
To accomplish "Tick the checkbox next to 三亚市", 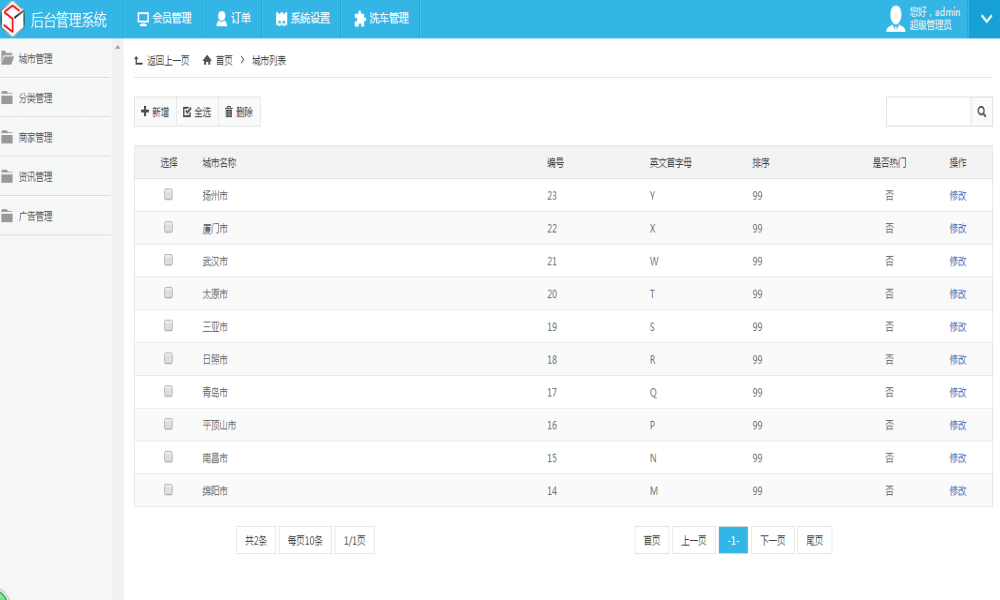I will point(168,325).
